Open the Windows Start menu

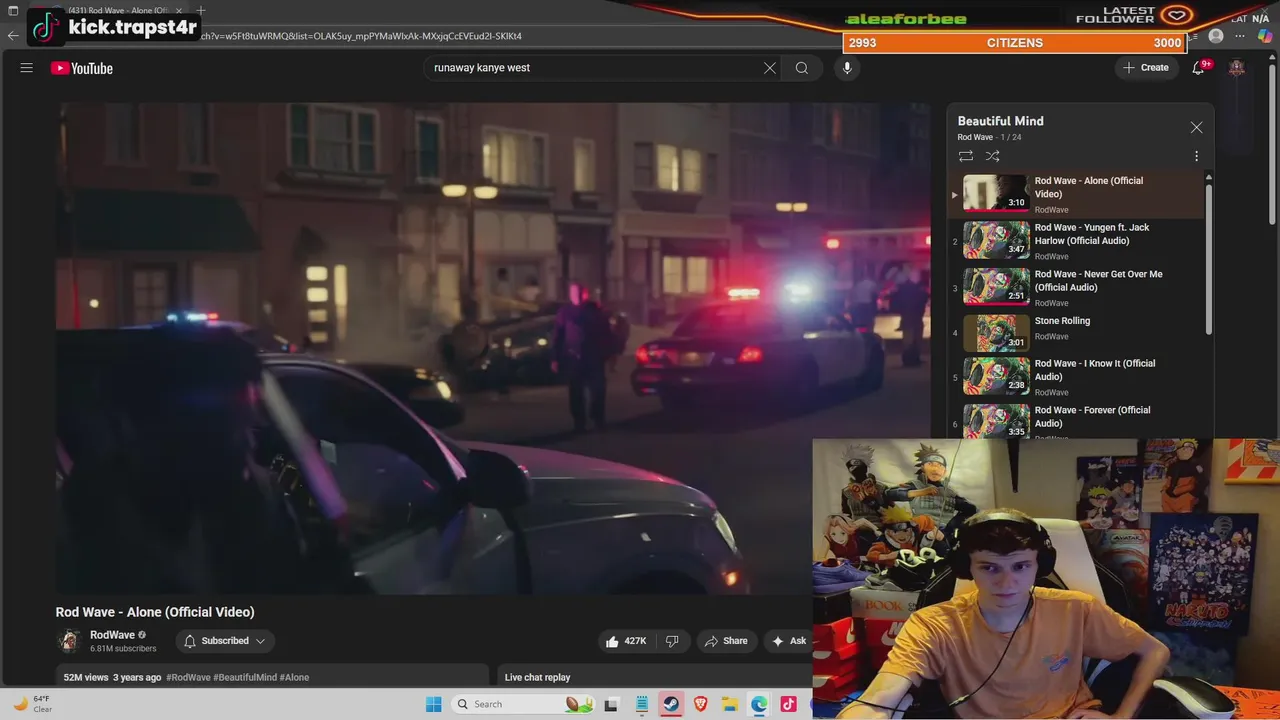click(x=433, y=704)
